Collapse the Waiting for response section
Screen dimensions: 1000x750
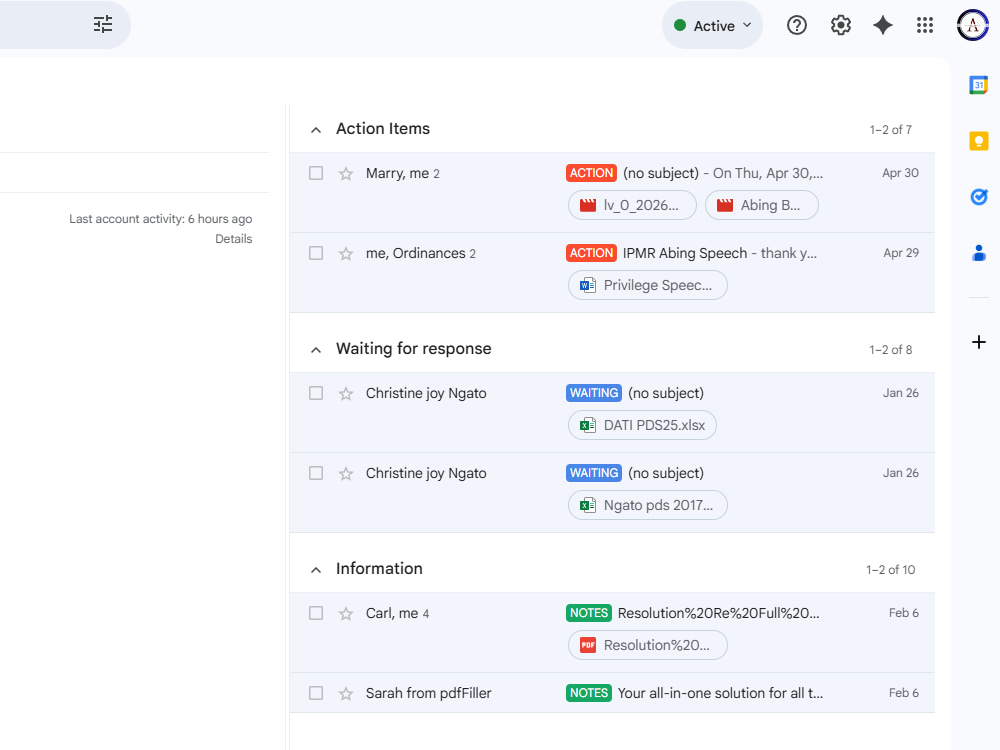[x=316, y=350]
